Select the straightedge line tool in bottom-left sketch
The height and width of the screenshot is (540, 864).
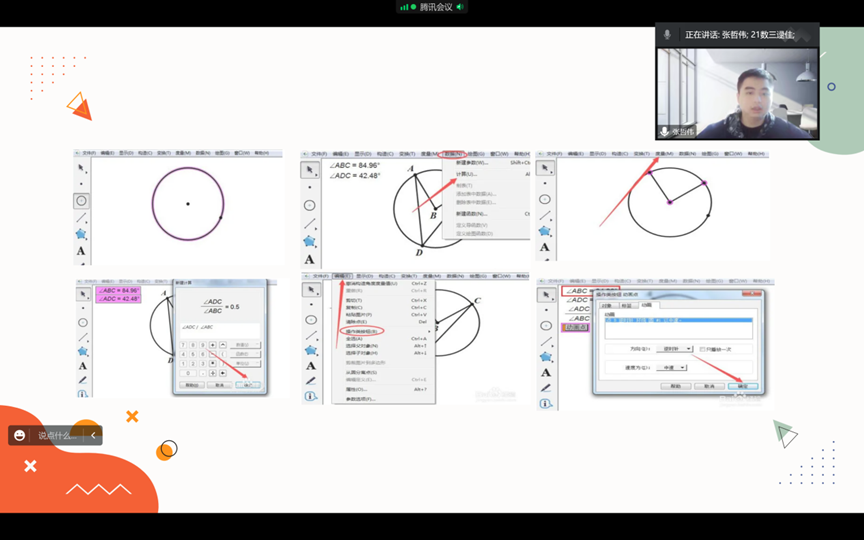point(82,337)
